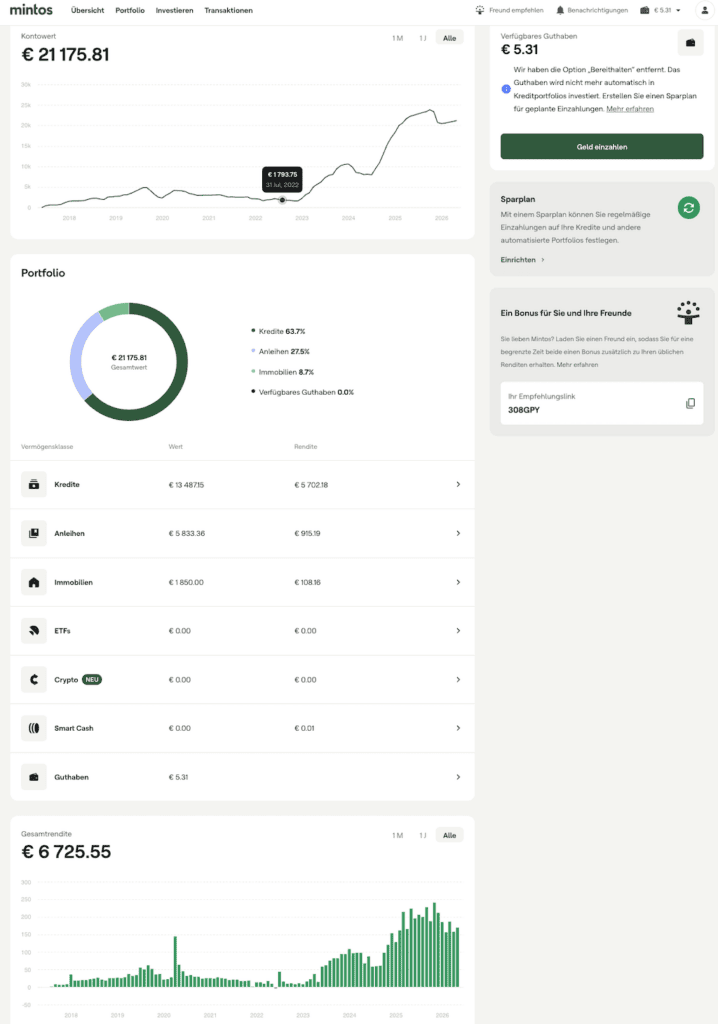Click the referral code 308GPY

pos(524,410)
